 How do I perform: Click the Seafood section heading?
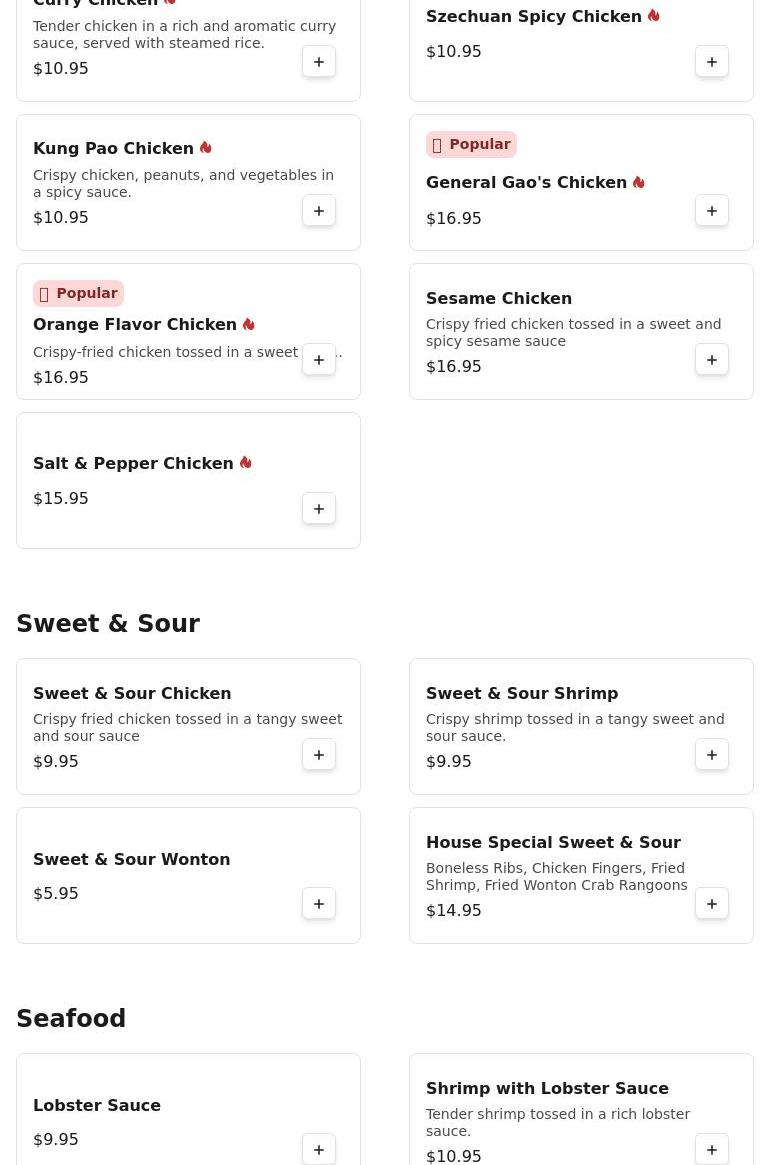click(x=71, y=1019)
